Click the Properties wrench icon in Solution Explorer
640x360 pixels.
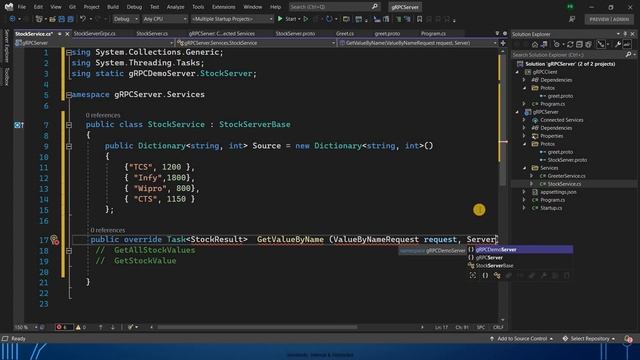point(618,44)
